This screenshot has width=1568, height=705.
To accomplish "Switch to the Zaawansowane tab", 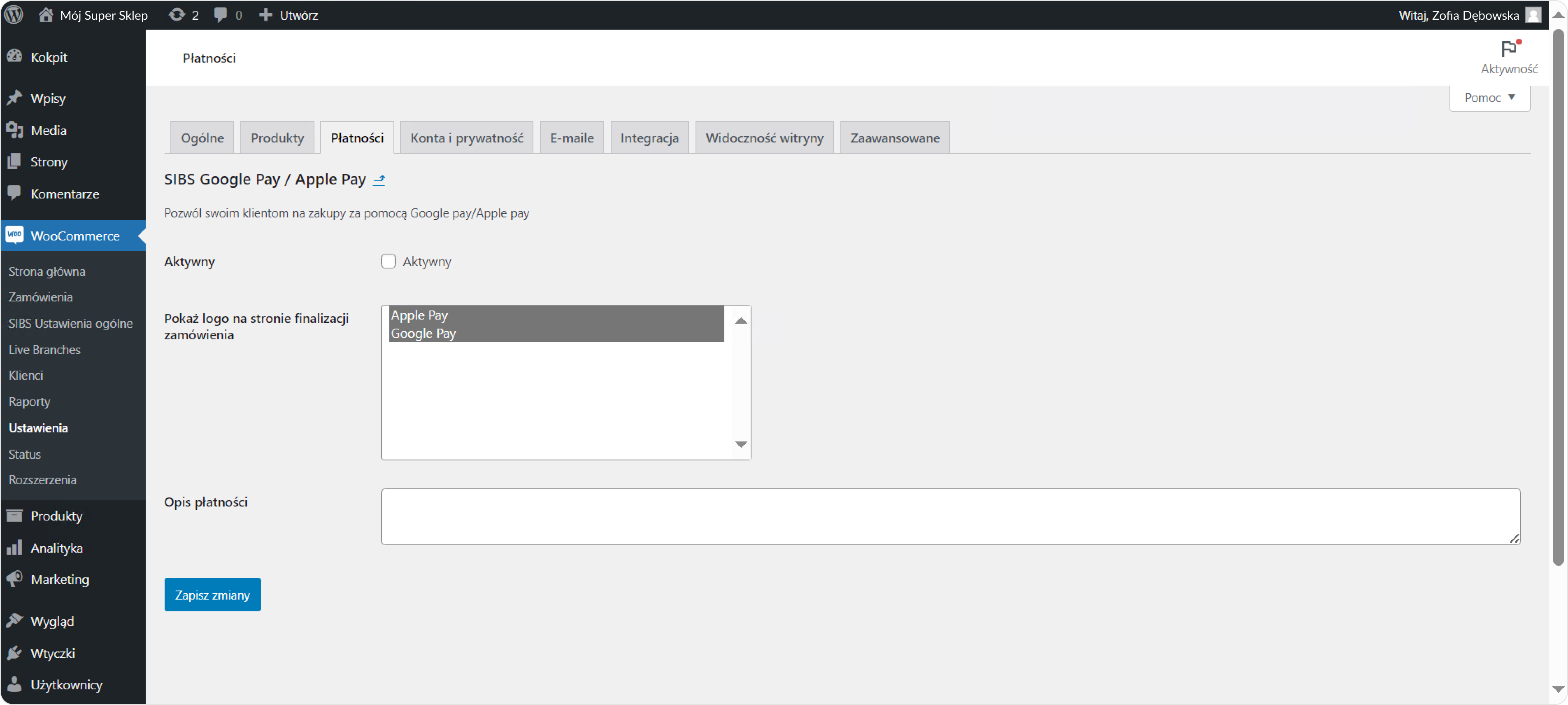I will [894, 138].
